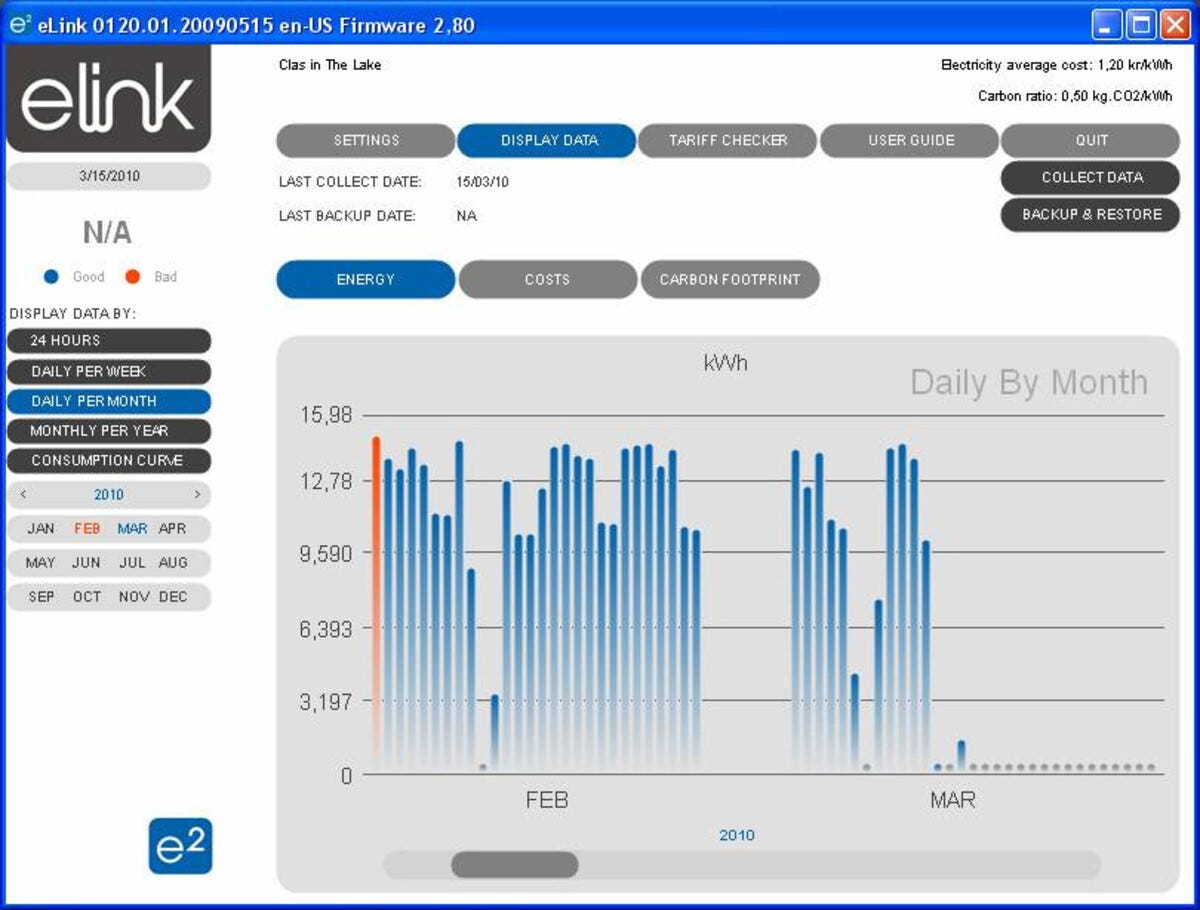This screenshot has height=910, width=1200.
Task: Open Backup & Restore
Action: [x=1091, y=214]
